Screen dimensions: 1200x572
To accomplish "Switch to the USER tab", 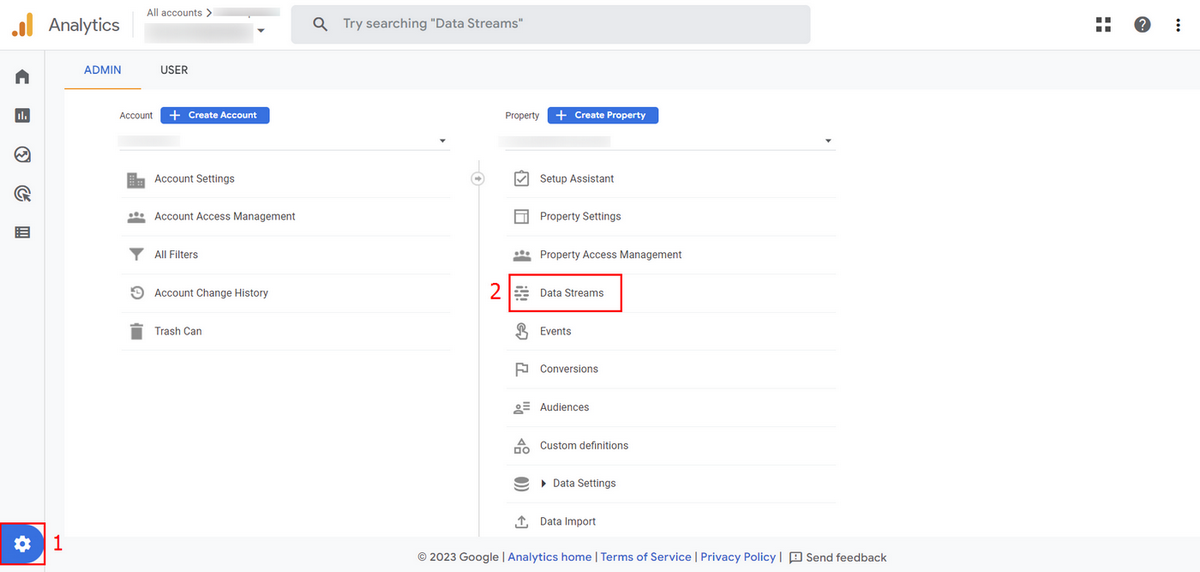I will pyautogui.click(x=174, y=70).
